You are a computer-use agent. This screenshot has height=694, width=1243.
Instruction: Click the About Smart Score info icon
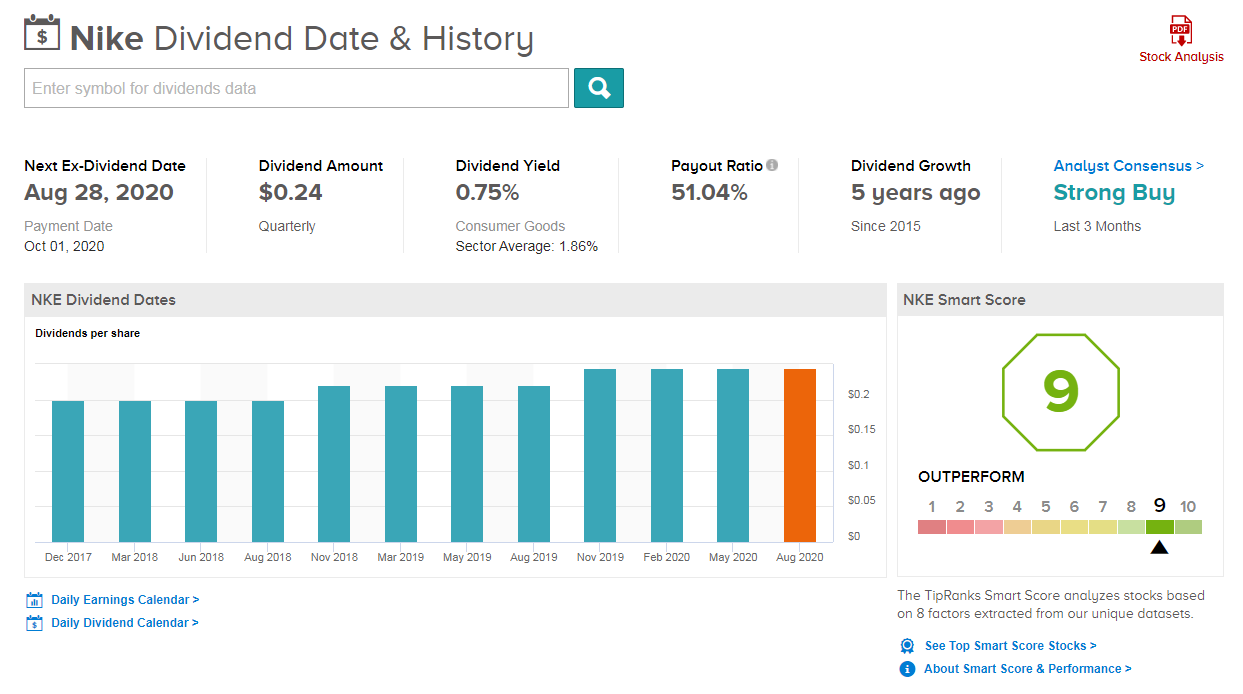click(x=907, y=669)
